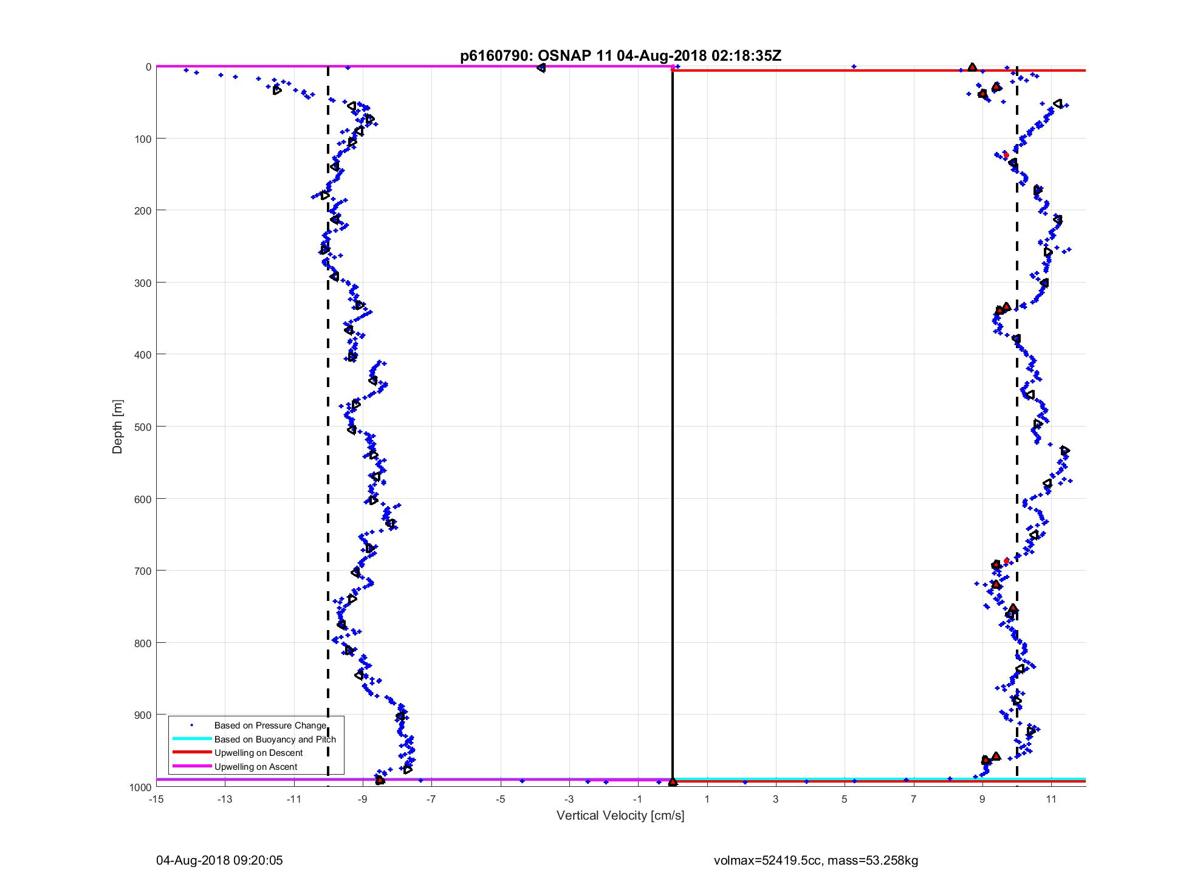The image size is (1200, 885).
Task: Click the red line sample in the legend
Action: (191, 752)
